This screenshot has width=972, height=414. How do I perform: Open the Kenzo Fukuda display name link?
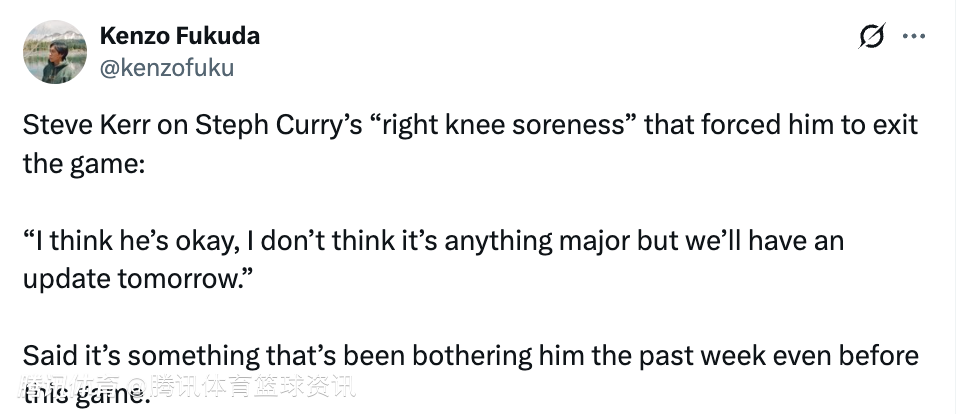[180, 36]
